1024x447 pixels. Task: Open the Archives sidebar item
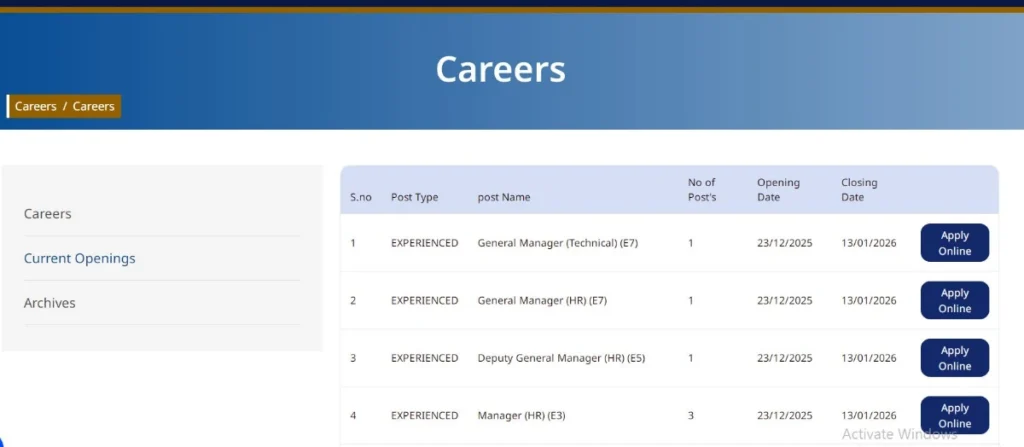click(x=50, y=303)
